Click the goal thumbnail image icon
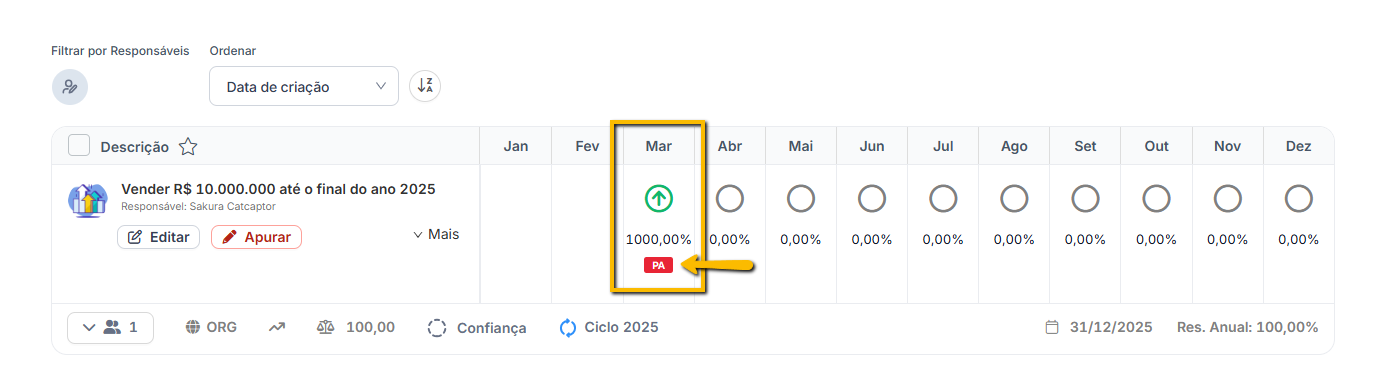Screen dimensions: 1389x366 [88, 200]
